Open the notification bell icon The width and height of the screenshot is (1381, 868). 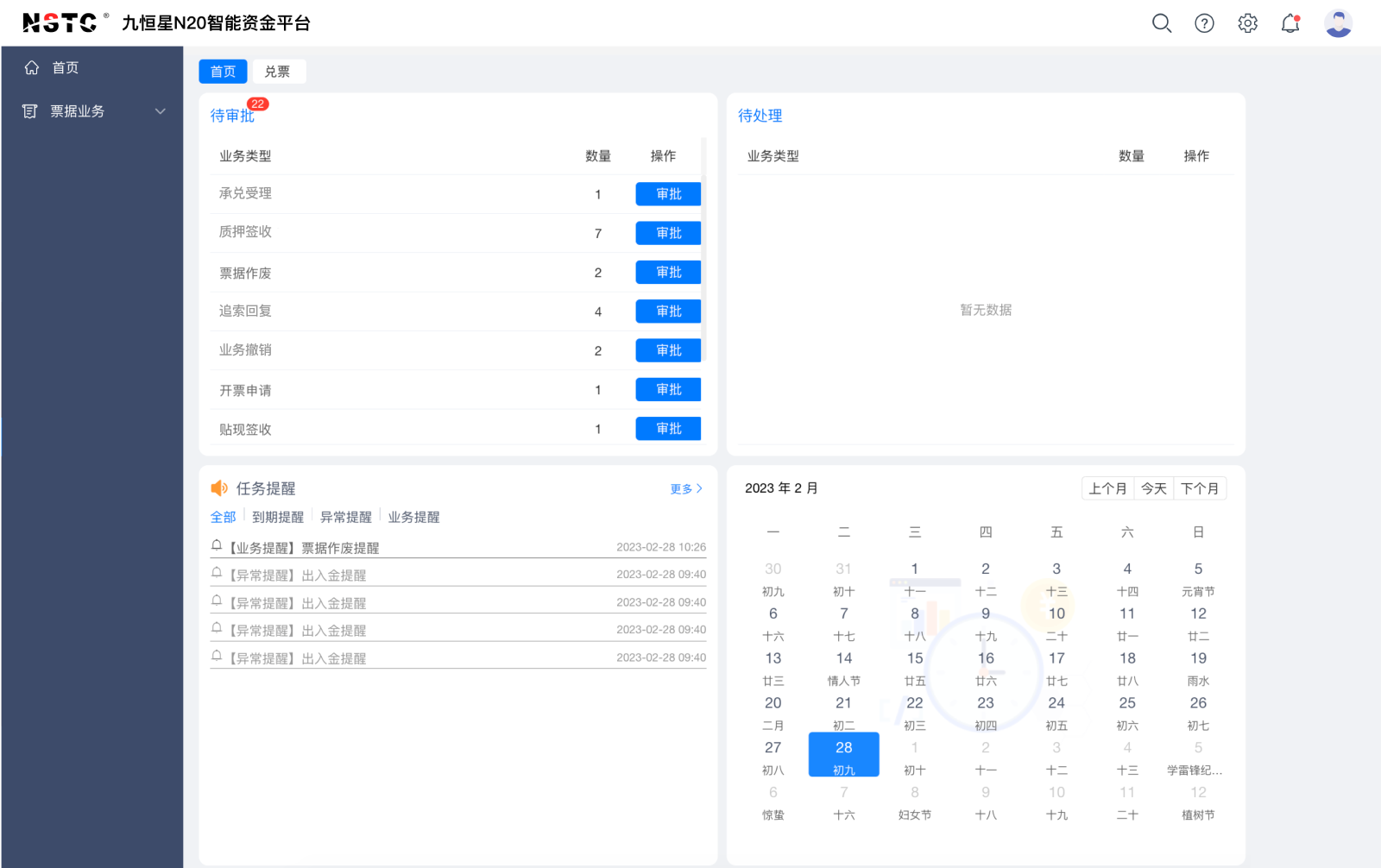1290,23
